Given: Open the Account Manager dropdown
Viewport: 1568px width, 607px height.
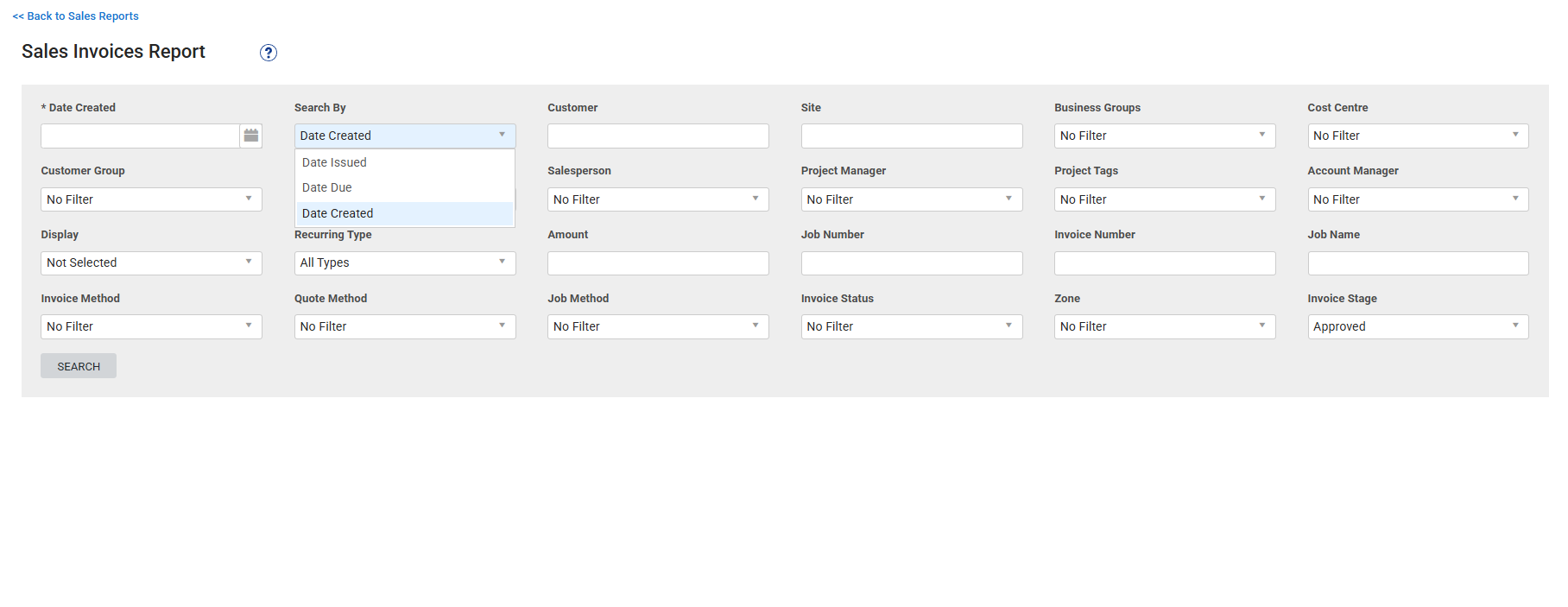Looking at the screenshot, I should [1417, 199].
